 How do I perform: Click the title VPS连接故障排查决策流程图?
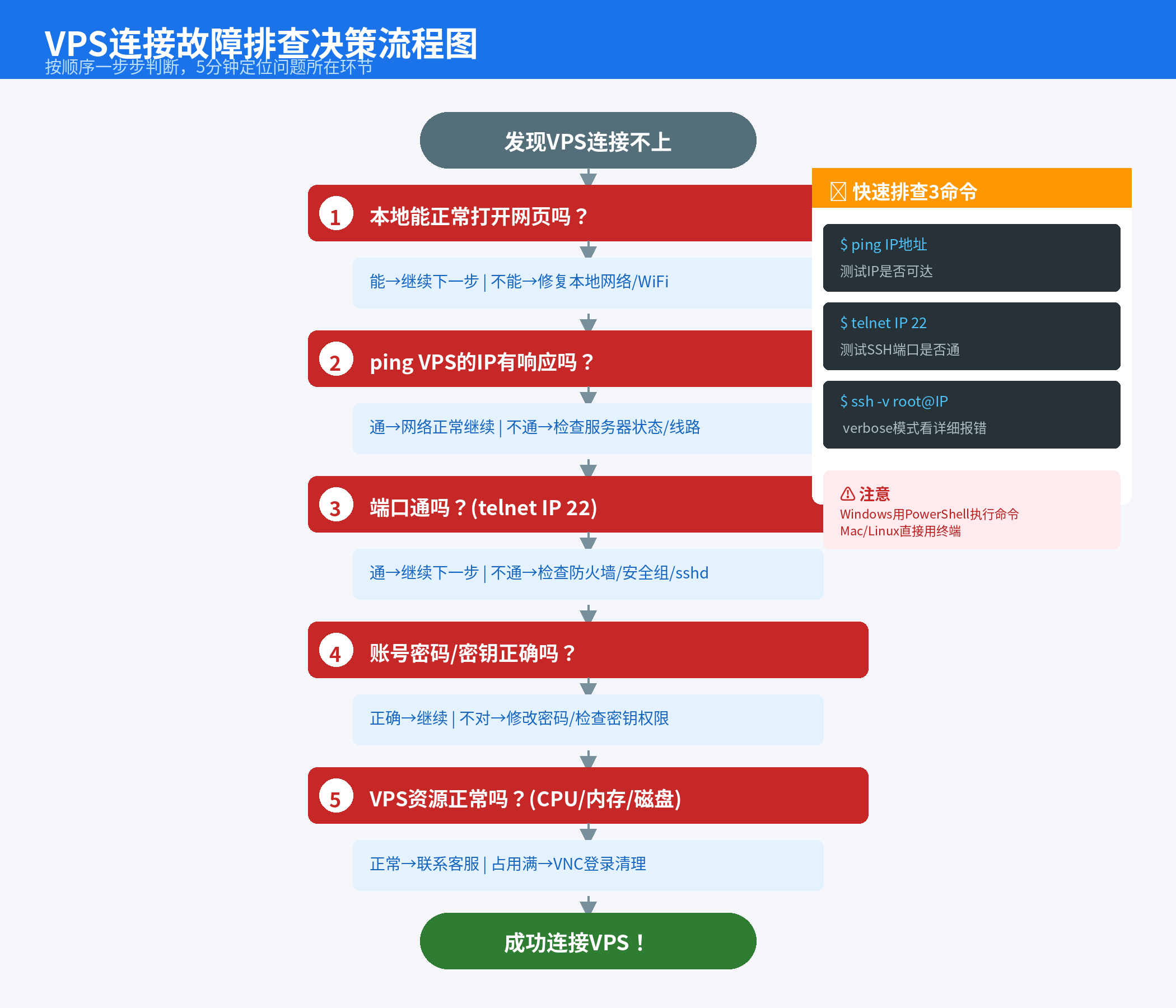click(261, 43)
